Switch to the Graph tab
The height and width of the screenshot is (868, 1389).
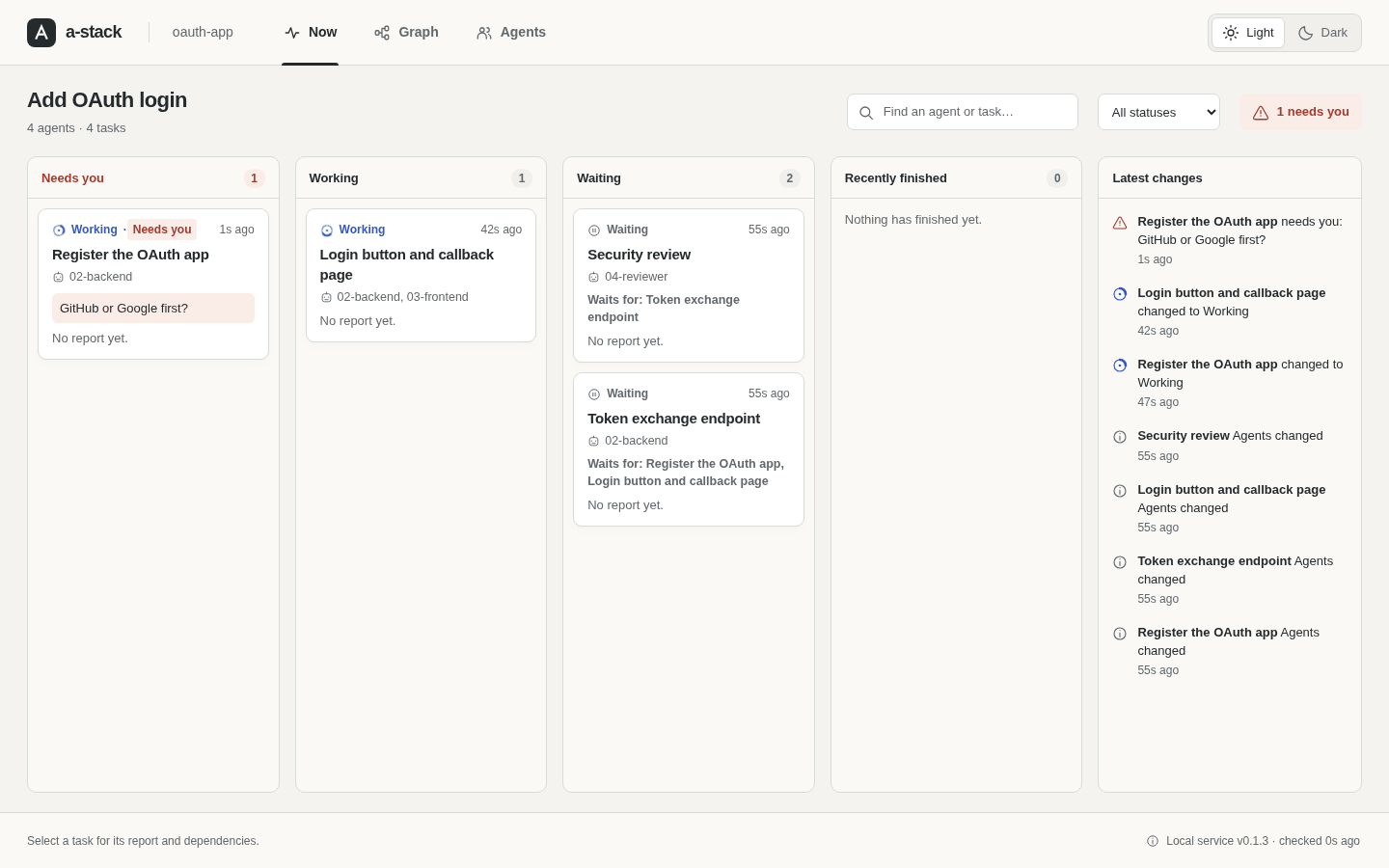(406, 33)
